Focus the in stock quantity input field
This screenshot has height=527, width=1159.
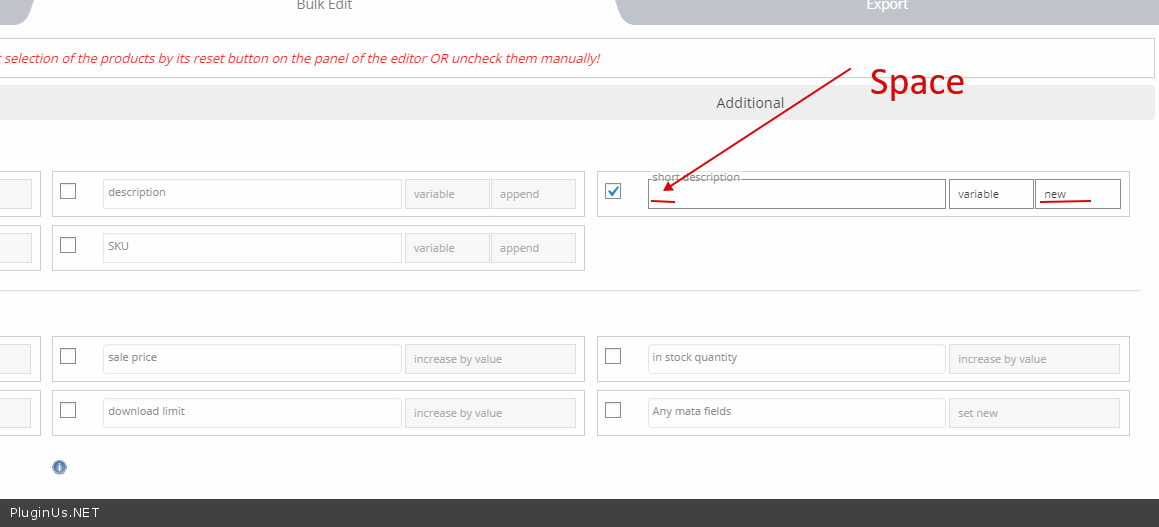pyautogui.click(x=796, y=359)
